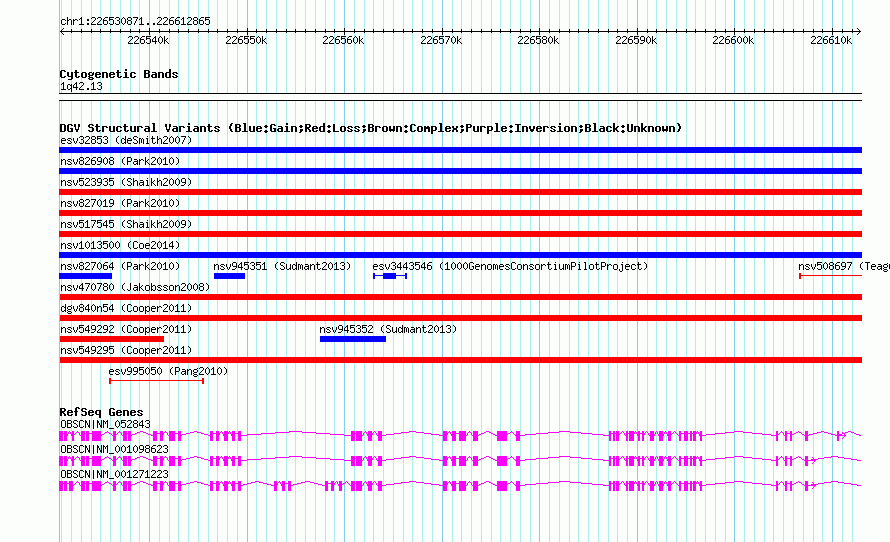Open variant nsv549295 (Cooper2011) label

126,350
